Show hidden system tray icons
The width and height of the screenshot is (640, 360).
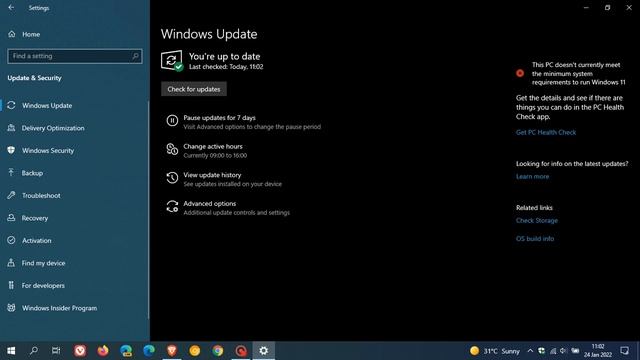tap(530, 351)
